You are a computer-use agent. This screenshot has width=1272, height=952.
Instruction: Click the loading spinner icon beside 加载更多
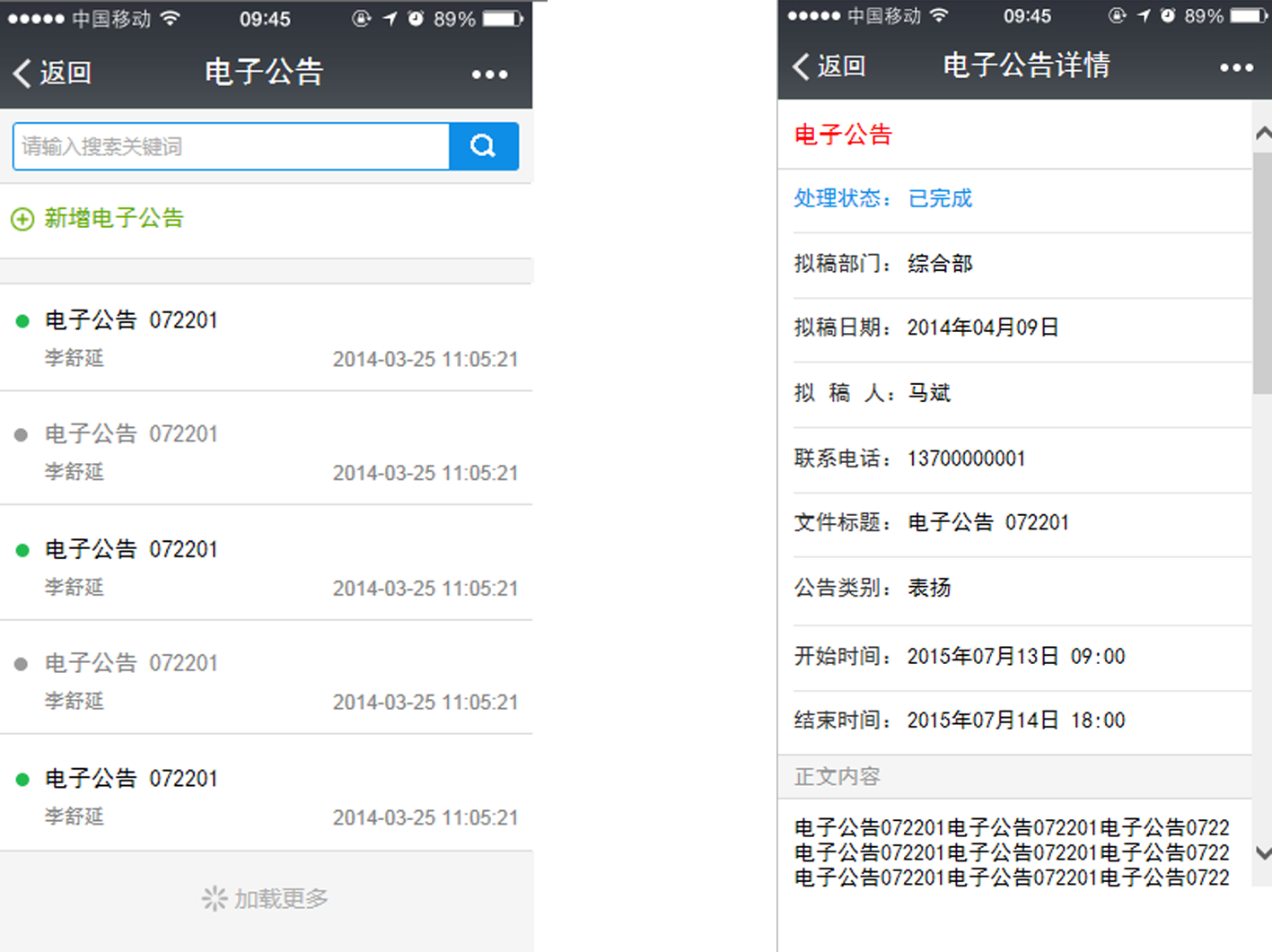(215, 898)
